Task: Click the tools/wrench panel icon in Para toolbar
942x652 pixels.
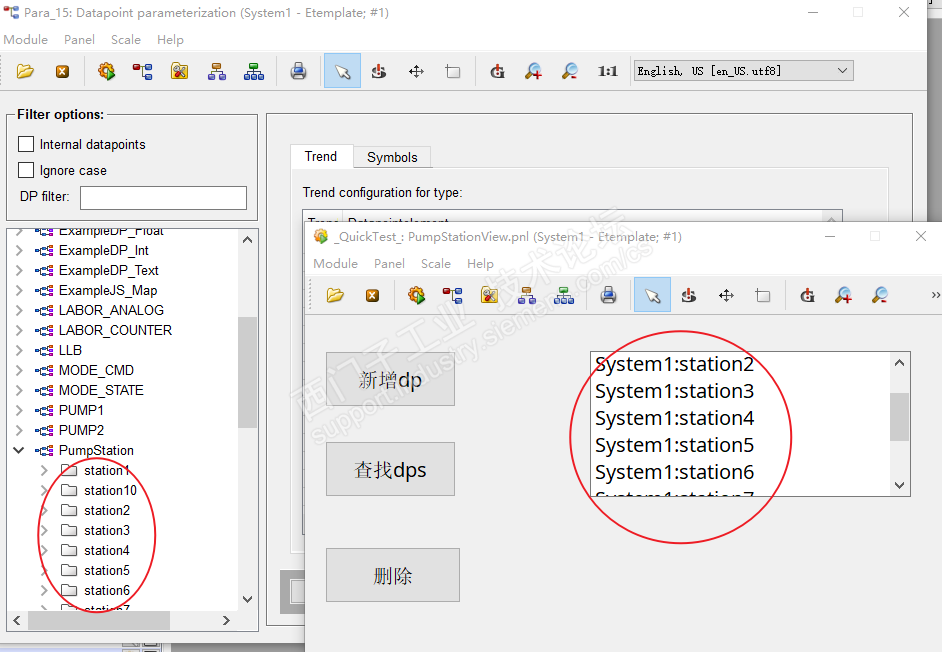Action: 180,72
